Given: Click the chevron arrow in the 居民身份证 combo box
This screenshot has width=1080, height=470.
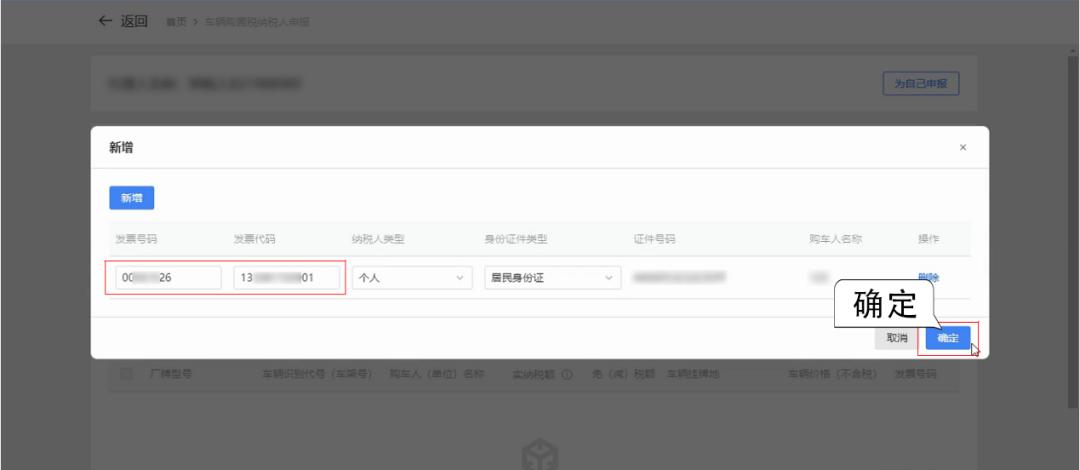Looking at the screenshot, I should click(x=608, y=278).
